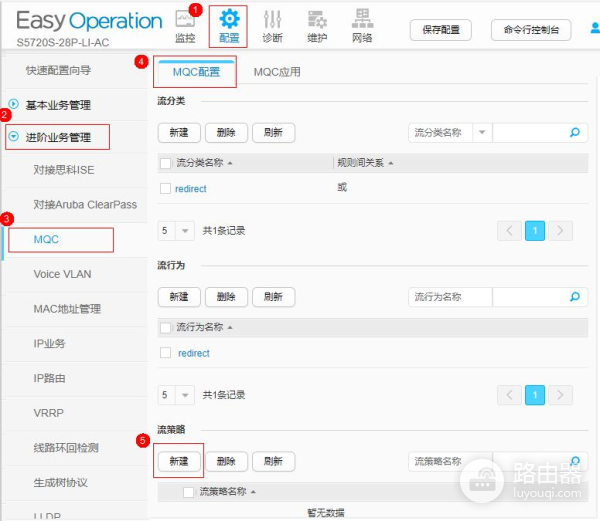
Task: Sort by 流分类名称 column arrow
Action: [x=230, y=163]
